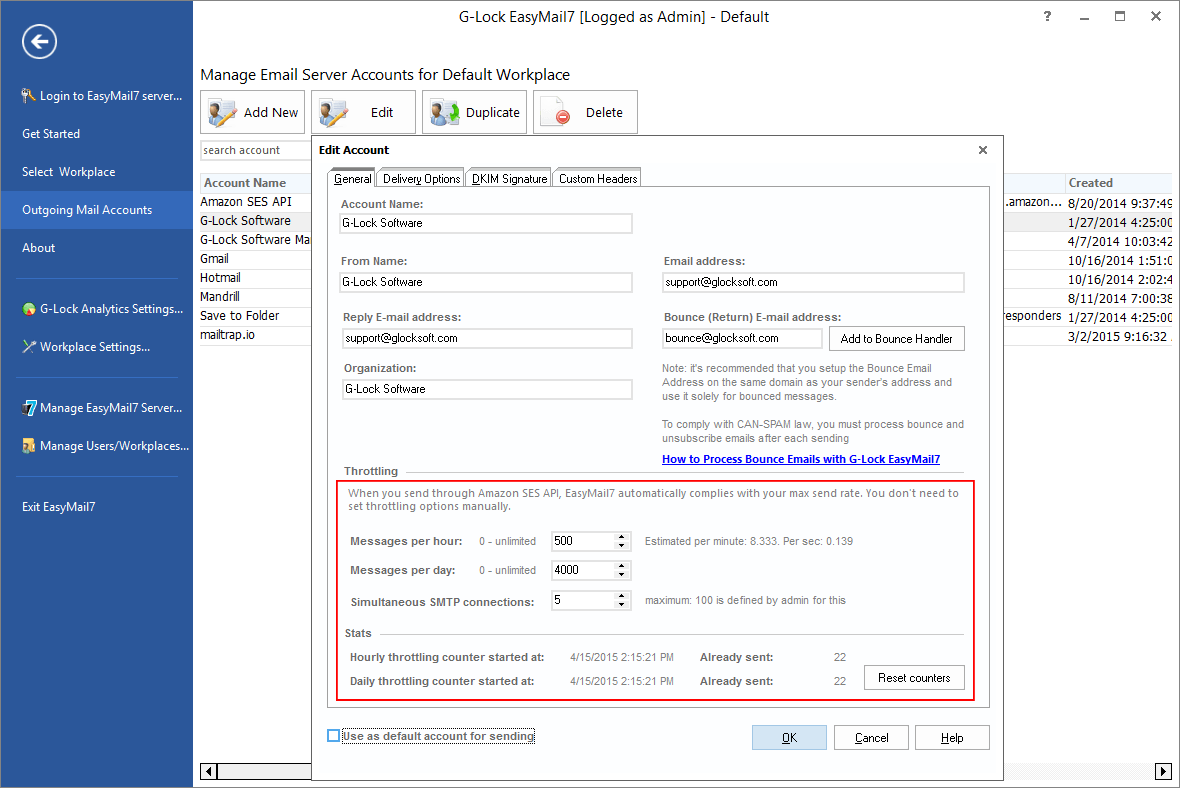Open How to Process Bounce Emails link
1180x788 pixels.
point(800,458)
